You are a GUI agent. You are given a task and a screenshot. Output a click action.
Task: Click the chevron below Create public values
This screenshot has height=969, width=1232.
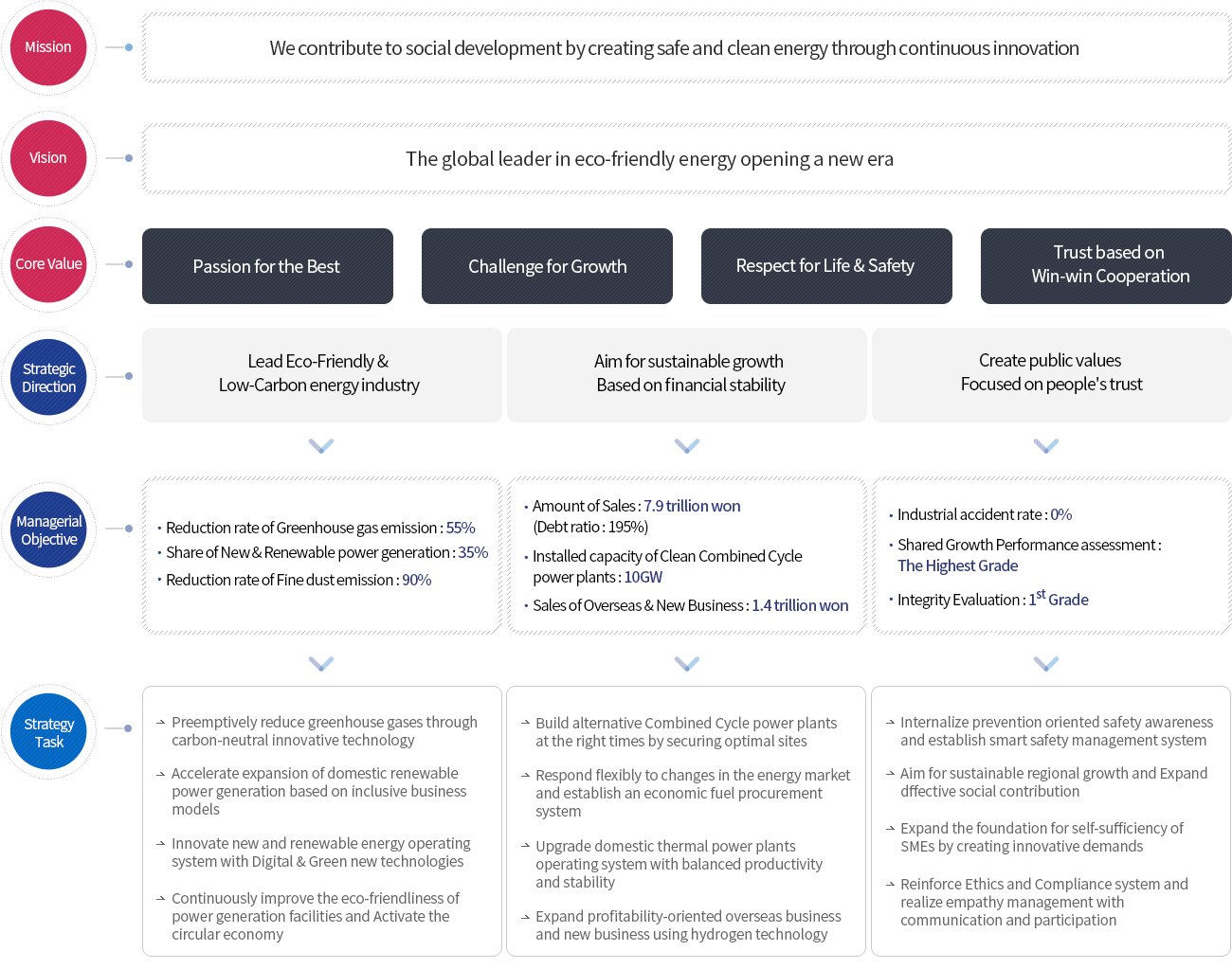click(1046, 445)
